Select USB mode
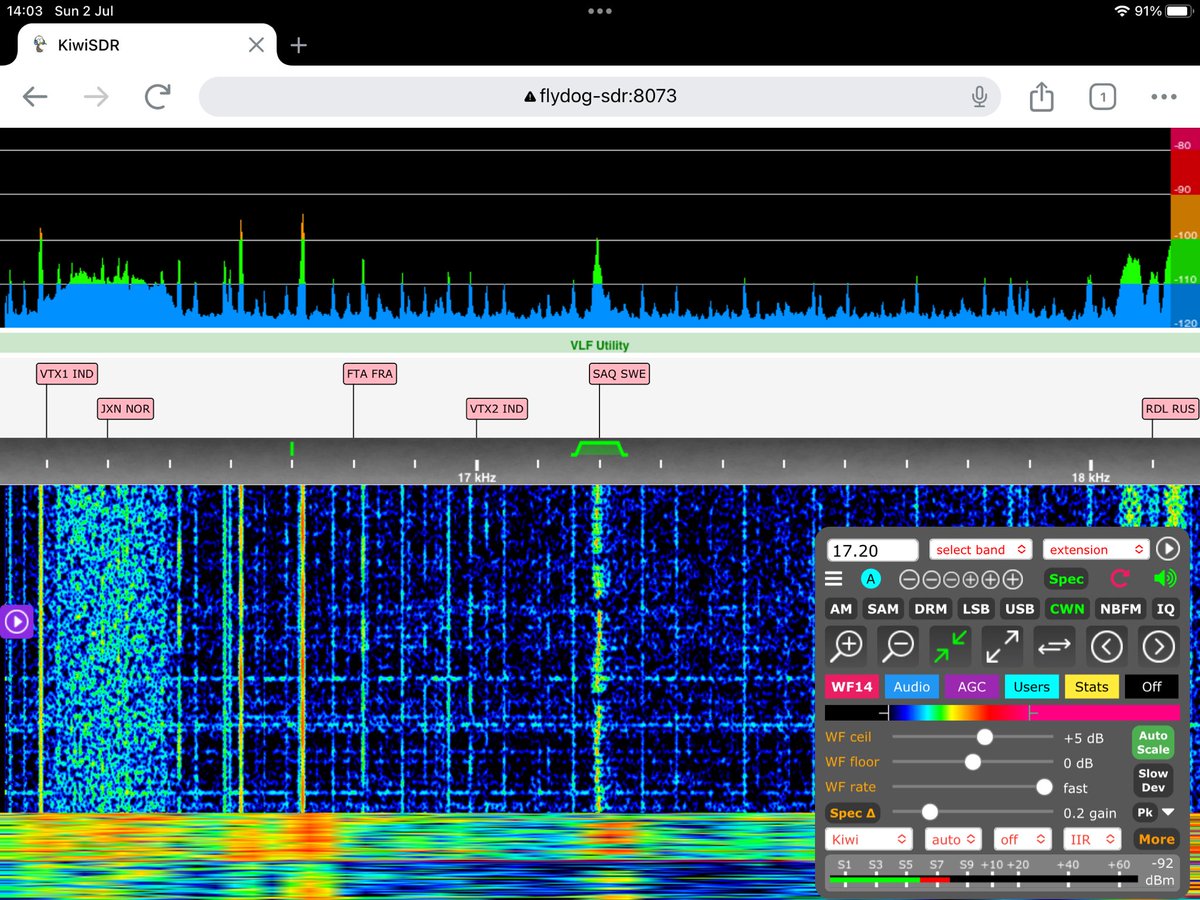The width and height of the screenshot is (1200, 900). click(1019, 609)
